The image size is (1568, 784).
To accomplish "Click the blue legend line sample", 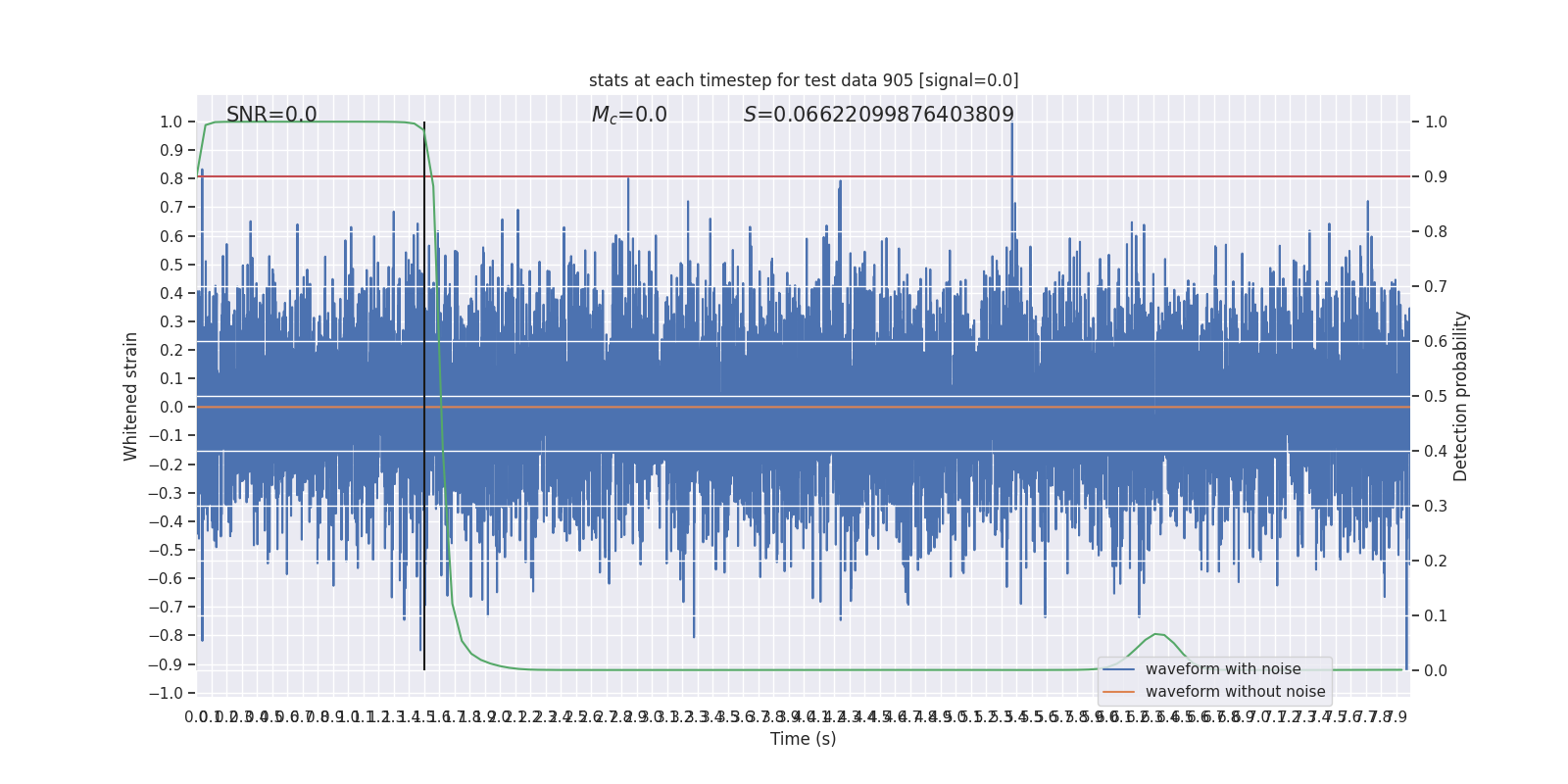I will (1118, 669).
